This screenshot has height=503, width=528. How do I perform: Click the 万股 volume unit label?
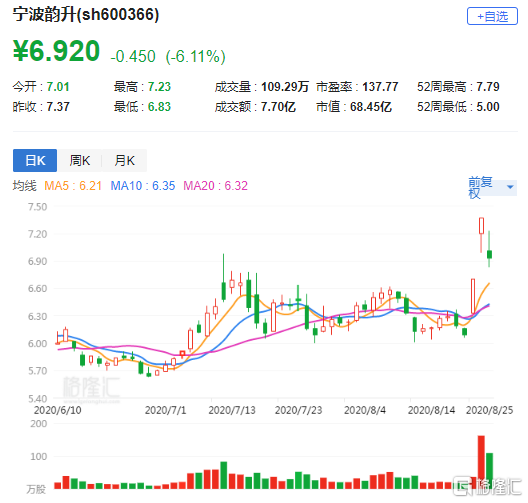(x=36, y=490)
